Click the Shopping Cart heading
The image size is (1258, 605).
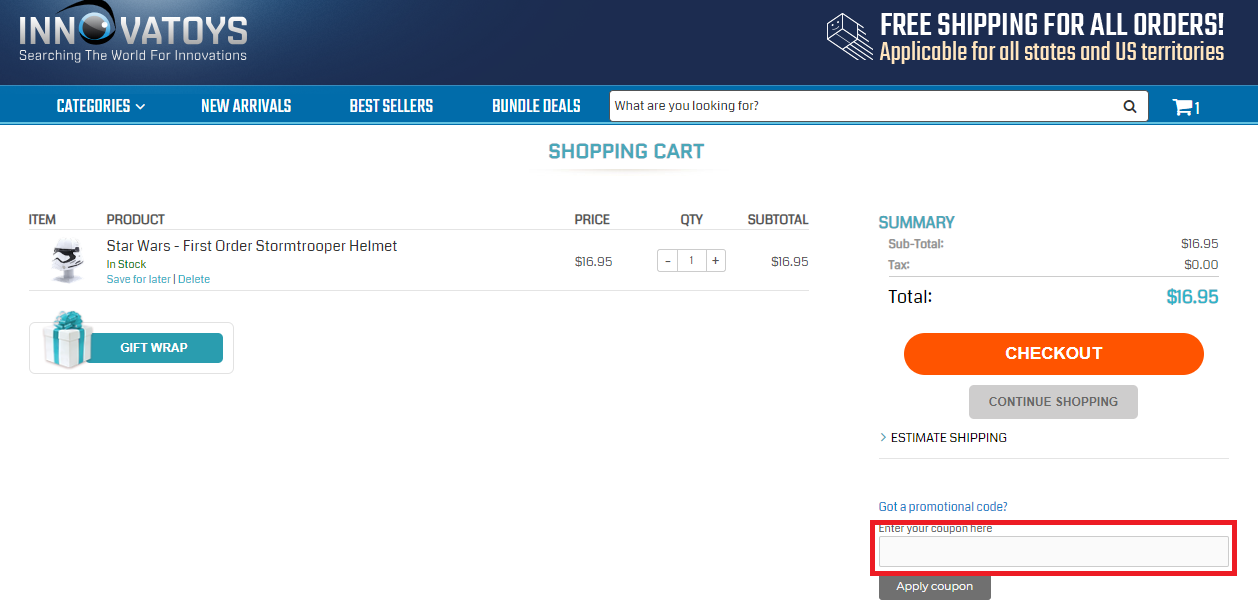click(x=626, y=152)
